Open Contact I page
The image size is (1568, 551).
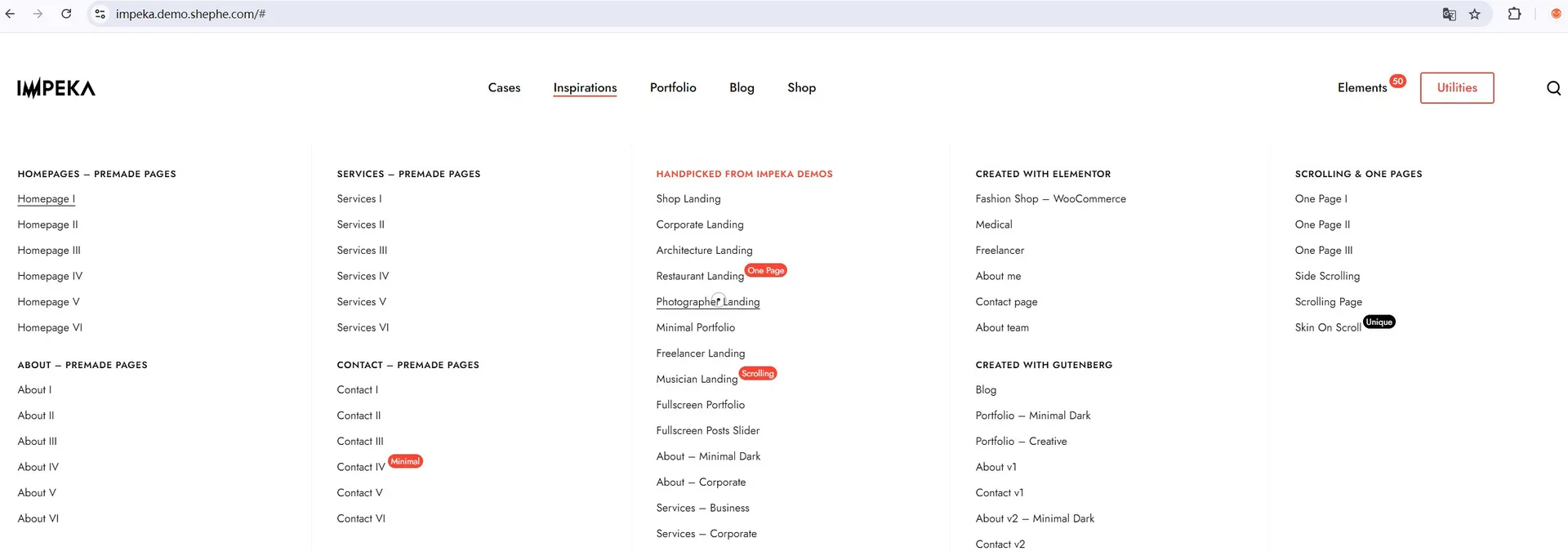tap(357, 390)
